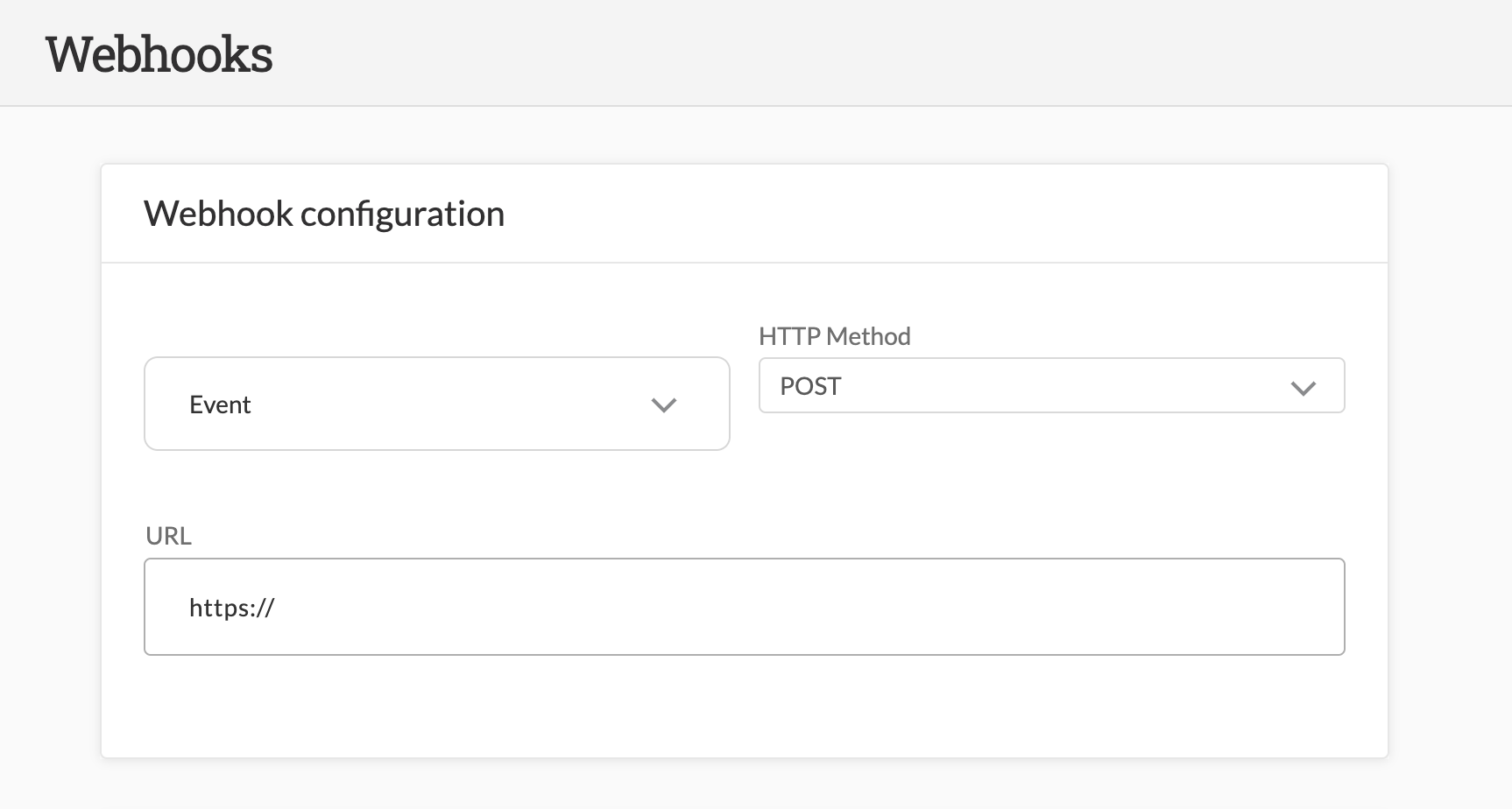Click the Webhooks page heading
1512x809 pixels.
coord(160,54)
